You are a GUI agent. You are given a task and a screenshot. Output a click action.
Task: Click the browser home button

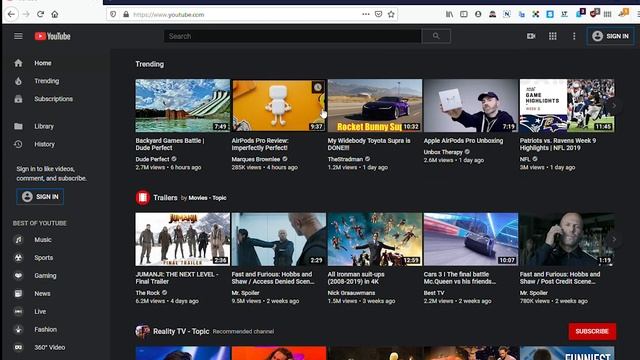coord(55,14)
